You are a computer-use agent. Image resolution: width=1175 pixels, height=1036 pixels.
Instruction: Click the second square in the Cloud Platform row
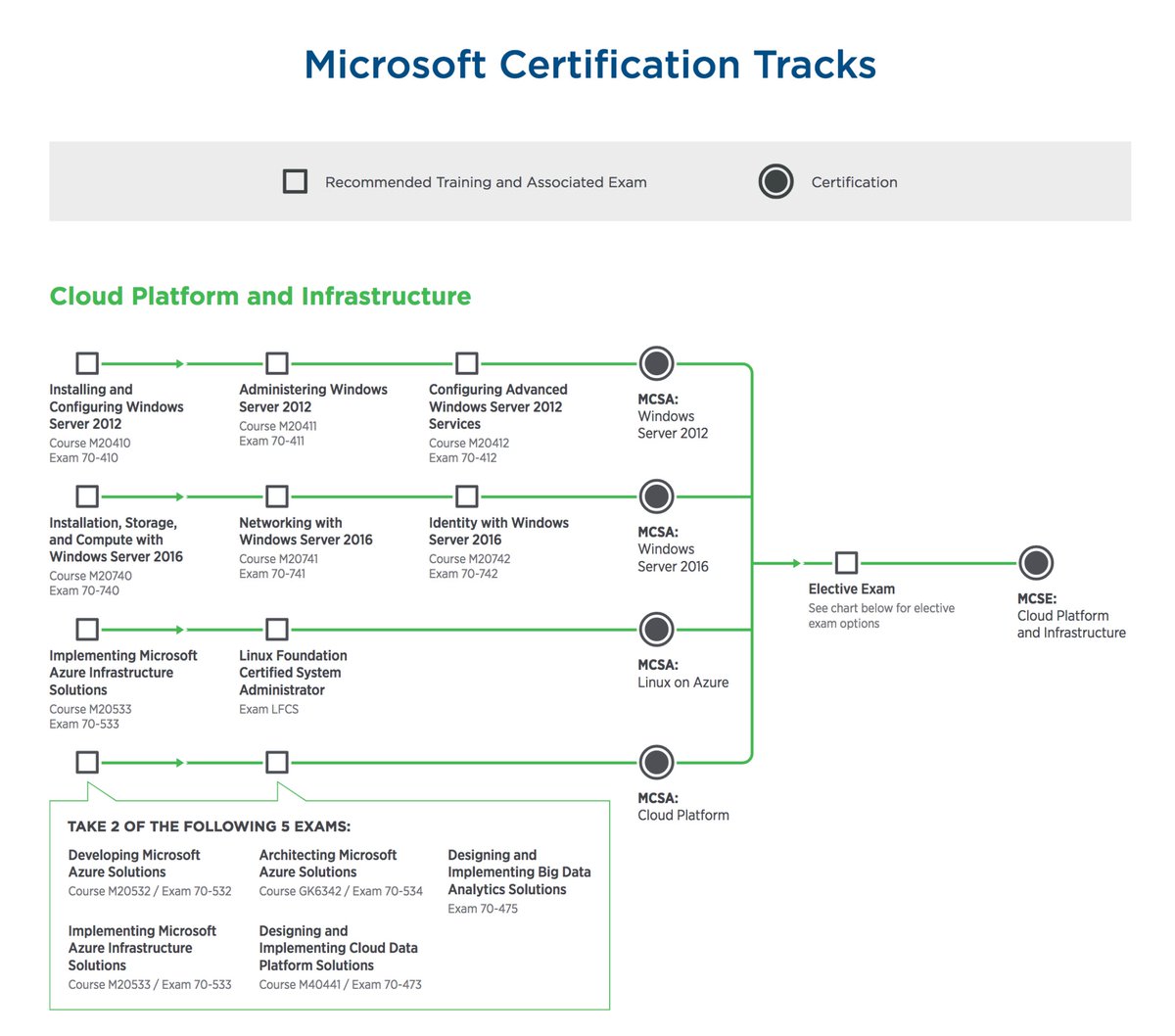point(277,762)
